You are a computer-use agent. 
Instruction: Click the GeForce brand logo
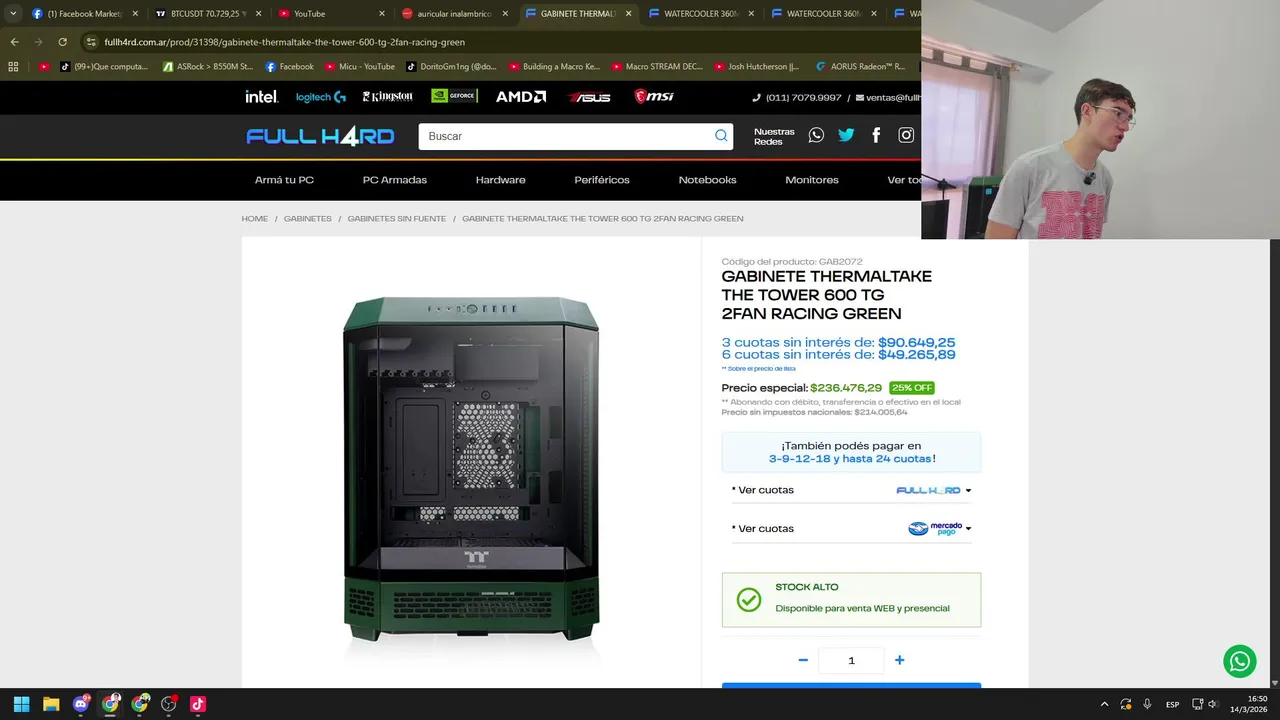454,96
